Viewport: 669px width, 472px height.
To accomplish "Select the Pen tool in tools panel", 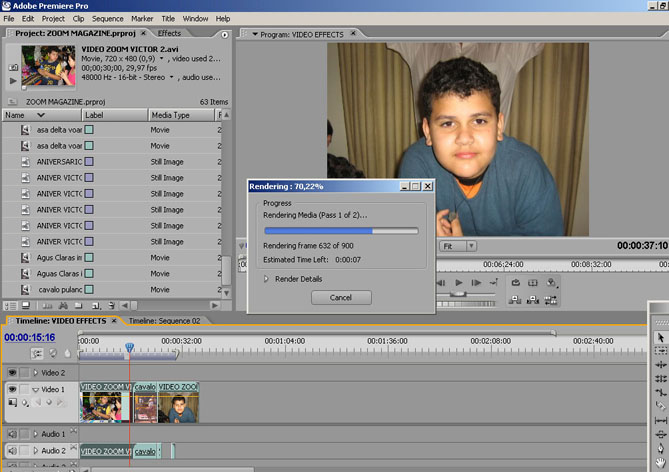I will pos(661,448).
